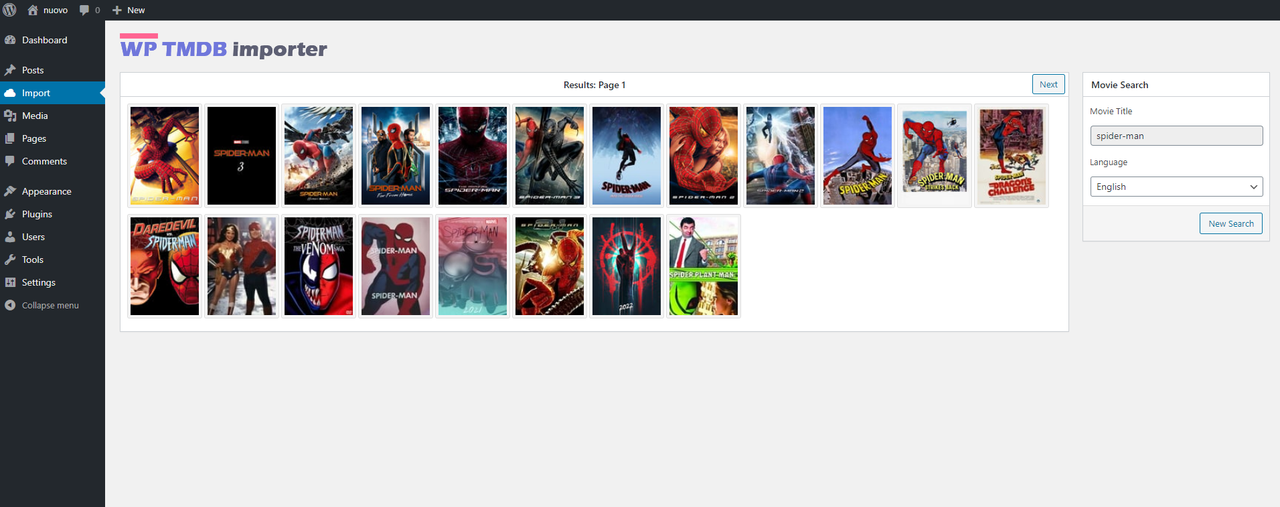Choose the Spider-Plant-Man poster thumbnail

point(704,266)
